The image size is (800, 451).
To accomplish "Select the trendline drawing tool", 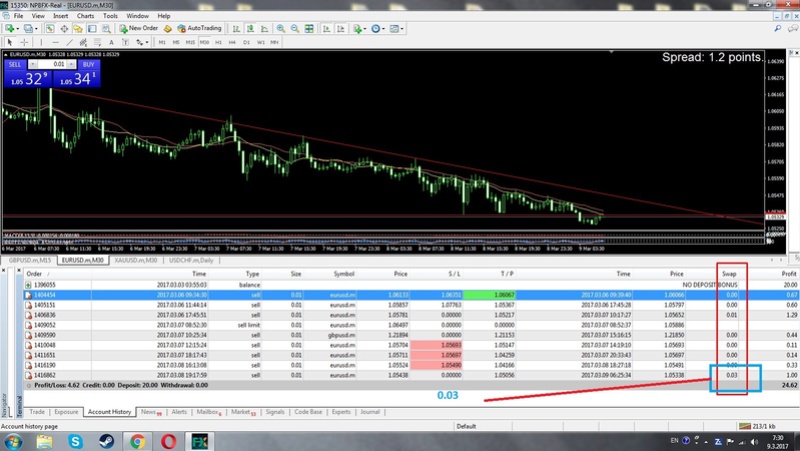I will tap(69, 42).
